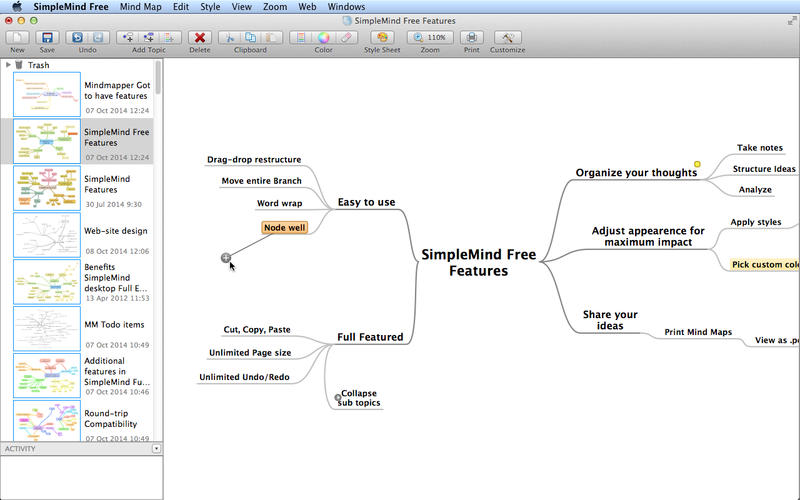Screen dimensions: 800x500
Task: Open the Mind Map menu
Action: (x=143, y=6)
